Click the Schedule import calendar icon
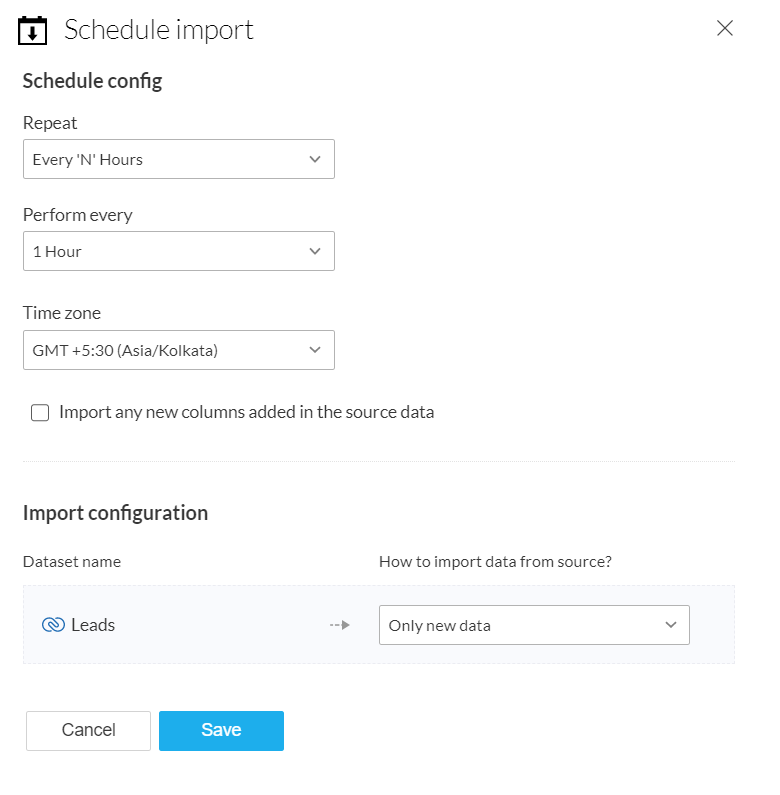 (32, 30)
